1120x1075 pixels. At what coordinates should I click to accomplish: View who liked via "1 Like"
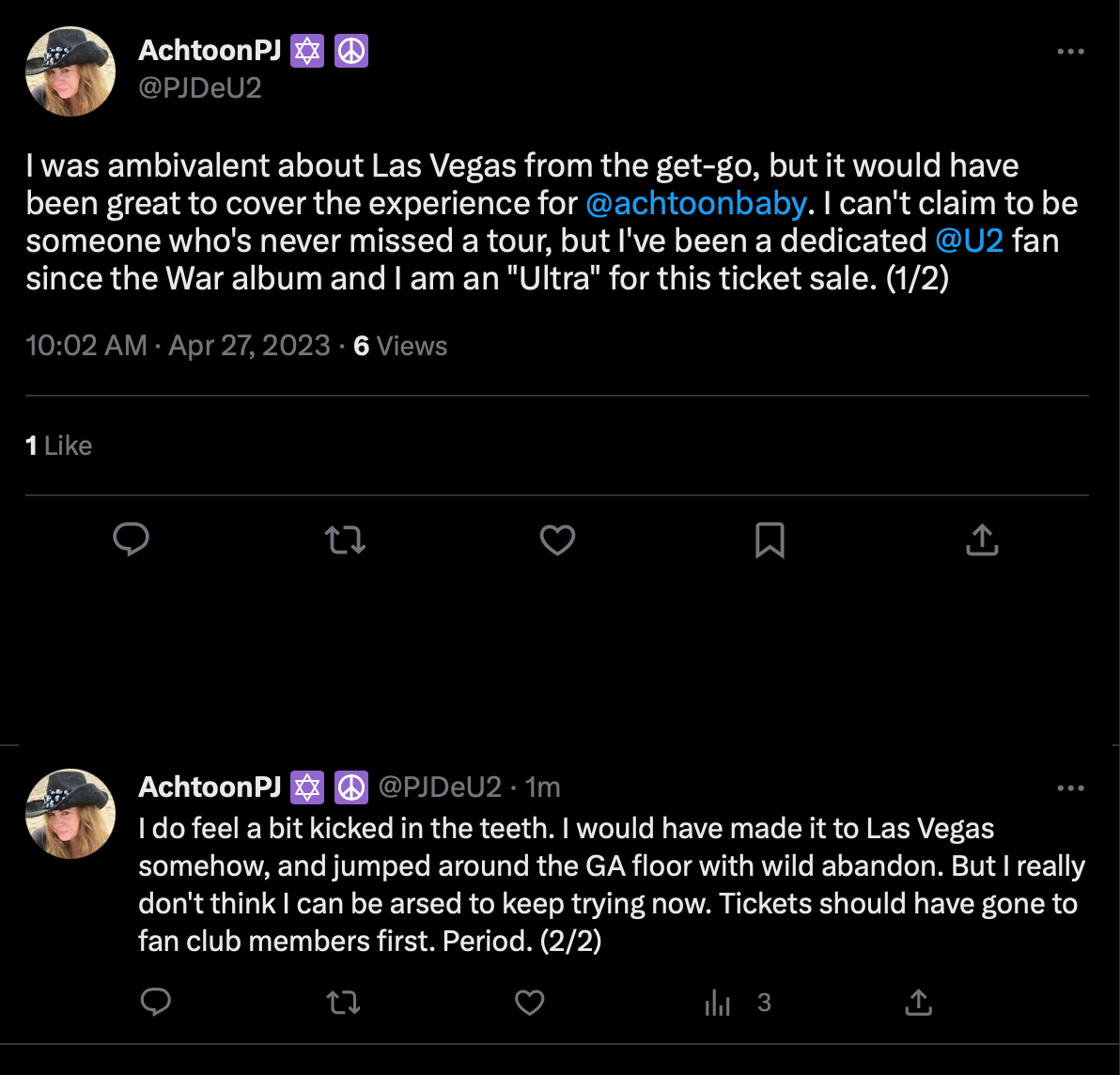click(59, 445)
